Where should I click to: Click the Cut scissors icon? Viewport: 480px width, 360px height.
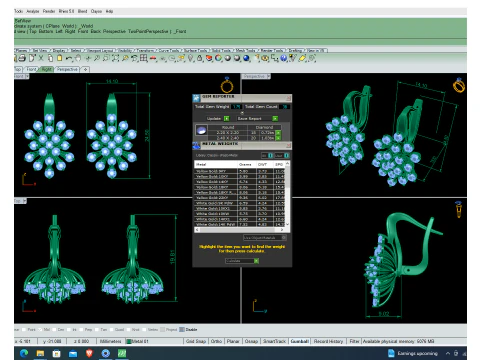coord(41,58)
